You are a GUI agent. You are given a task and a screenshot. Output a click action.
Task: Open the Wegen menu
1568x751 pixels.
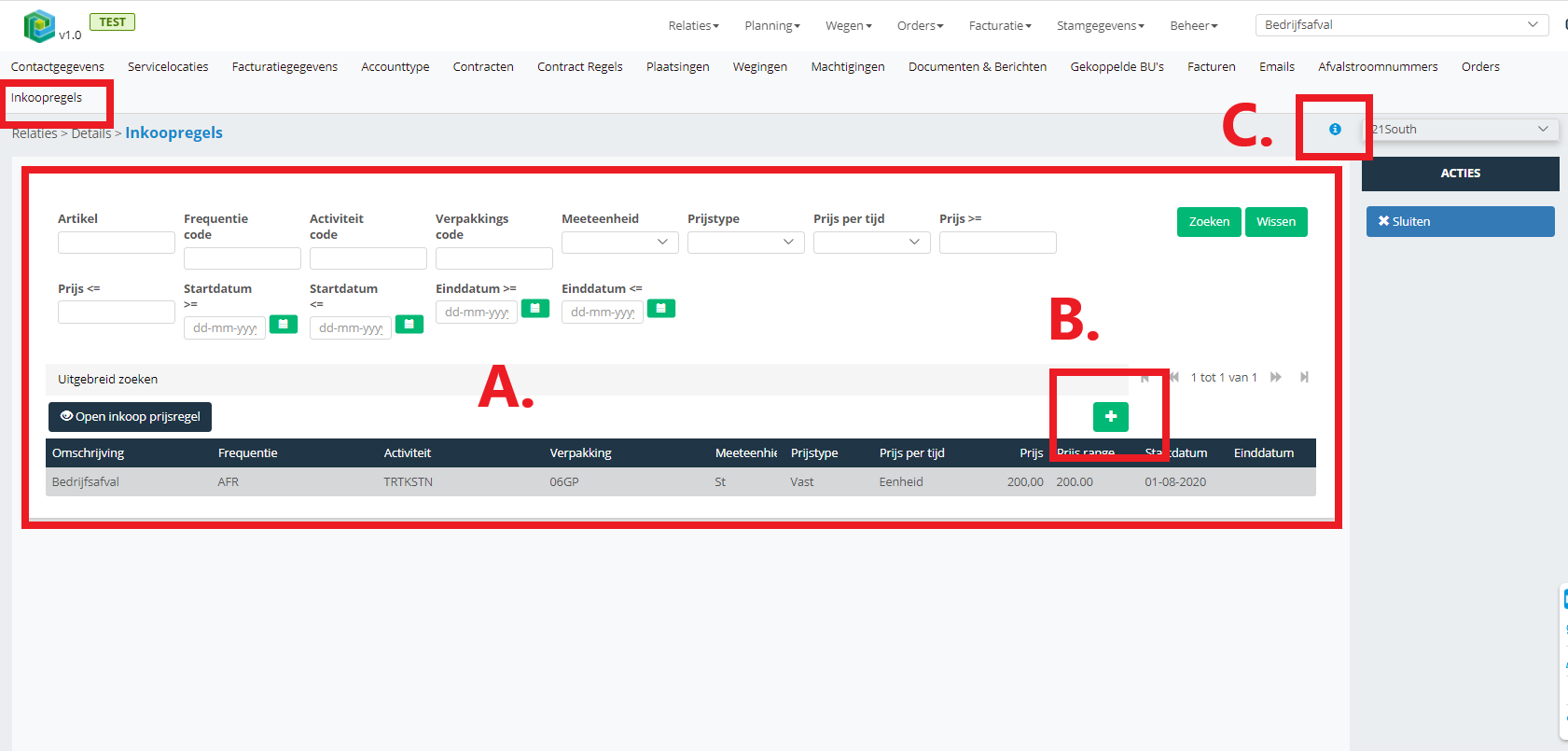coord(849,25)
